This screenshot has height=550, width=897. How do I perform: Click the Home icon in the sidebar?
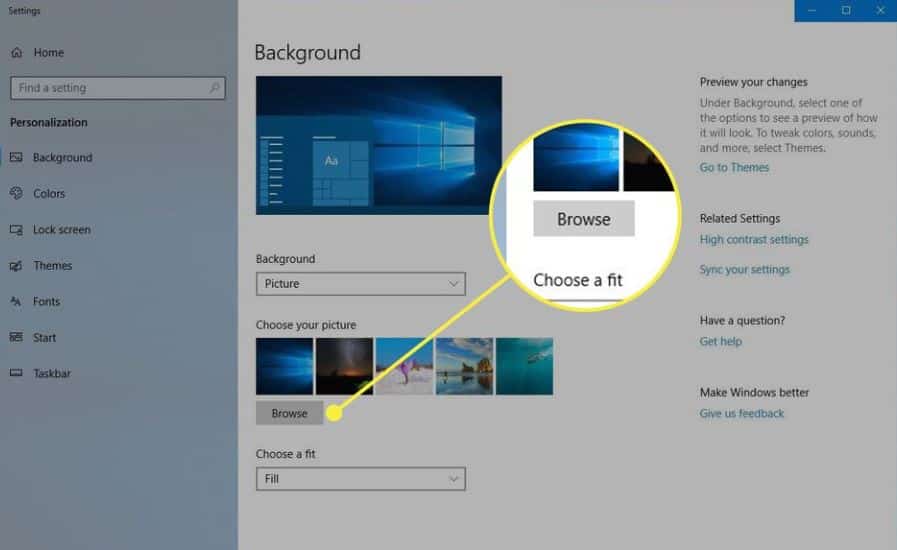click(x=17, y=53)
